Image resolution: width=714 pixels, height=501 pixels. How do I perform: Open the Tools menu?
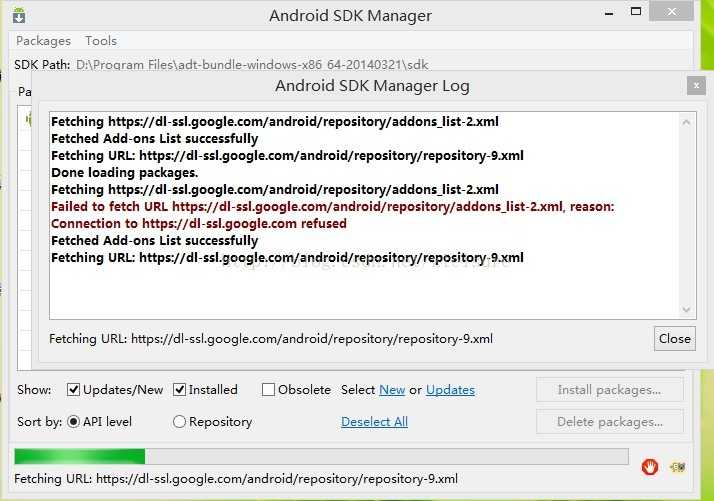coord(101,41)
